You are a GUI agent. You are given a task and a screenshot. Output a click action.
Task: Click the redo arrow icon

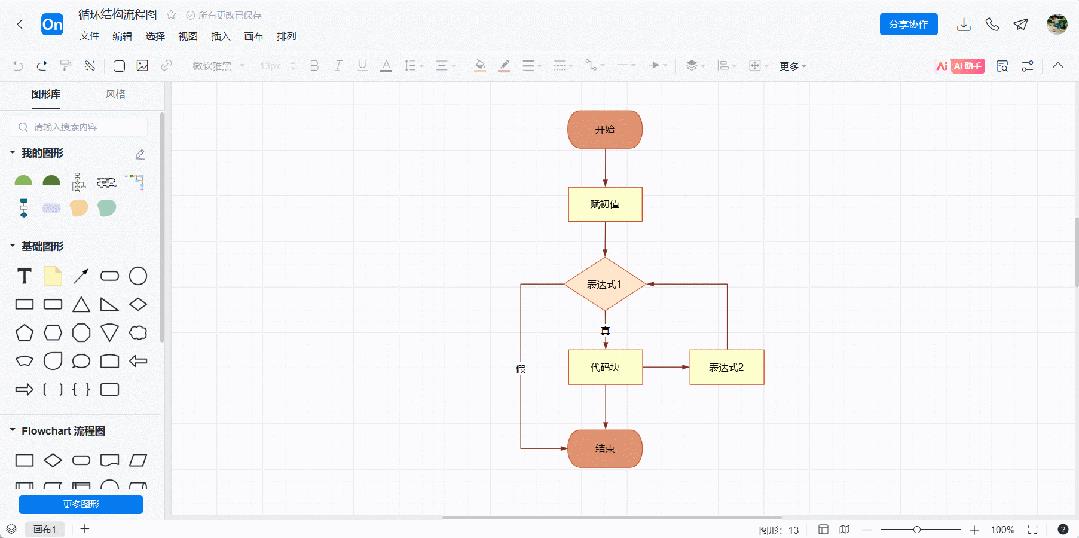pyautogui.click(x=41, y=66)
